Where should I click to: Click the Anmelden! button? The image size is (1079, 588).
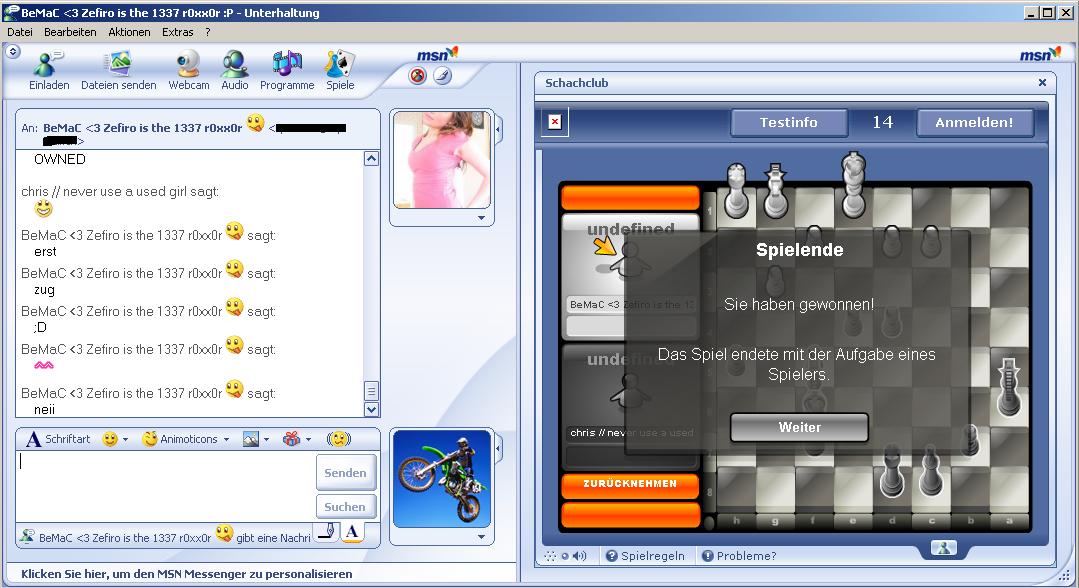tap(974, 123)
